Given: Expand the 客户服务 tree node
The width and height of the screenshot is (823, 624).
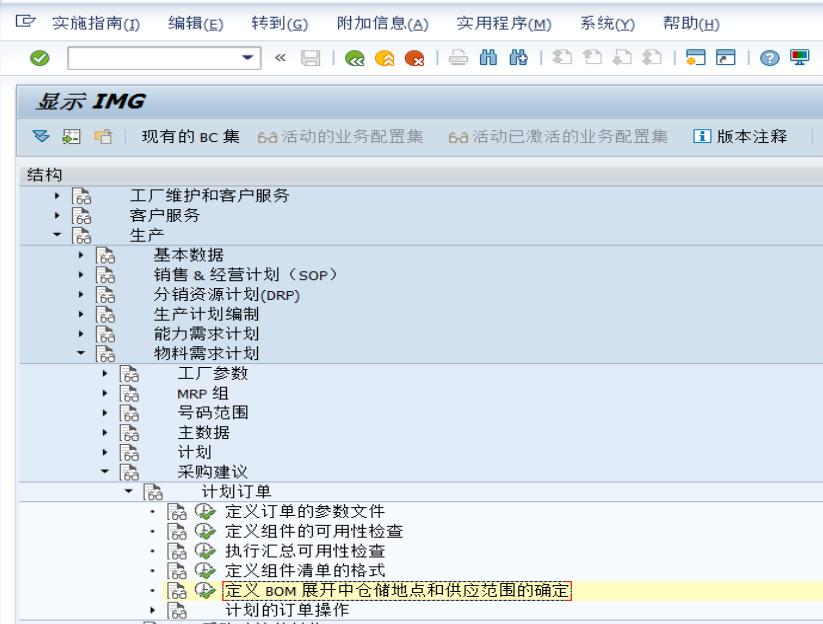Looking at the screenshot, I should click(57, 216).
